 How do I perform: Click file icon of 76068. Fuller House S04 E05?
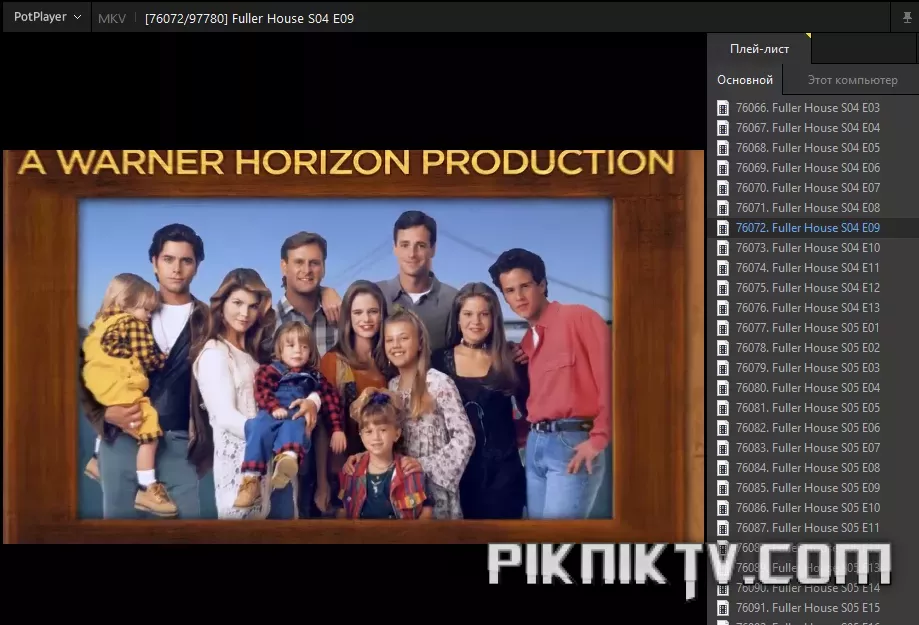(x=723, y=148)
